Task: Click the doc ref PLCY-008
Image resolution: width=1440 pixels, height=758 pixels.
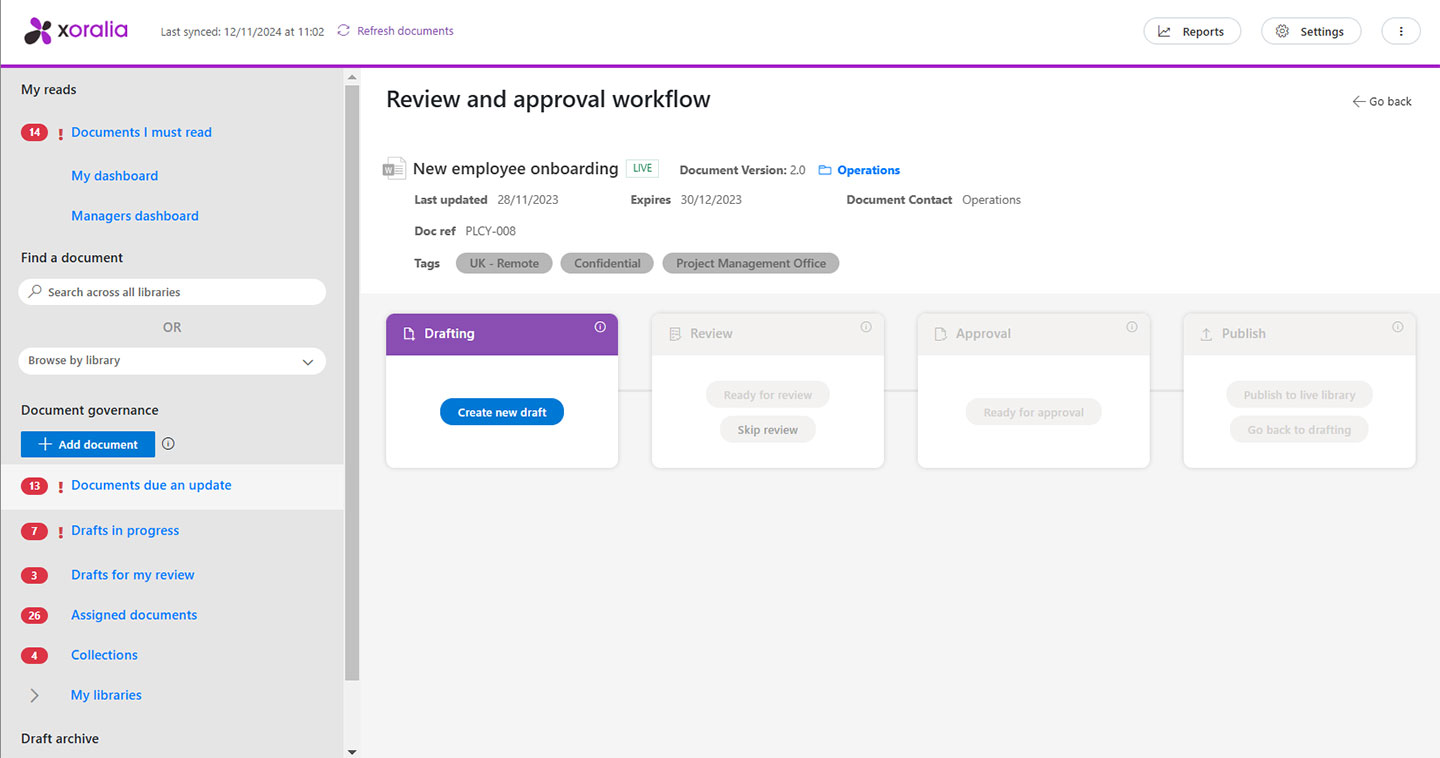Action: pos(491,231)
